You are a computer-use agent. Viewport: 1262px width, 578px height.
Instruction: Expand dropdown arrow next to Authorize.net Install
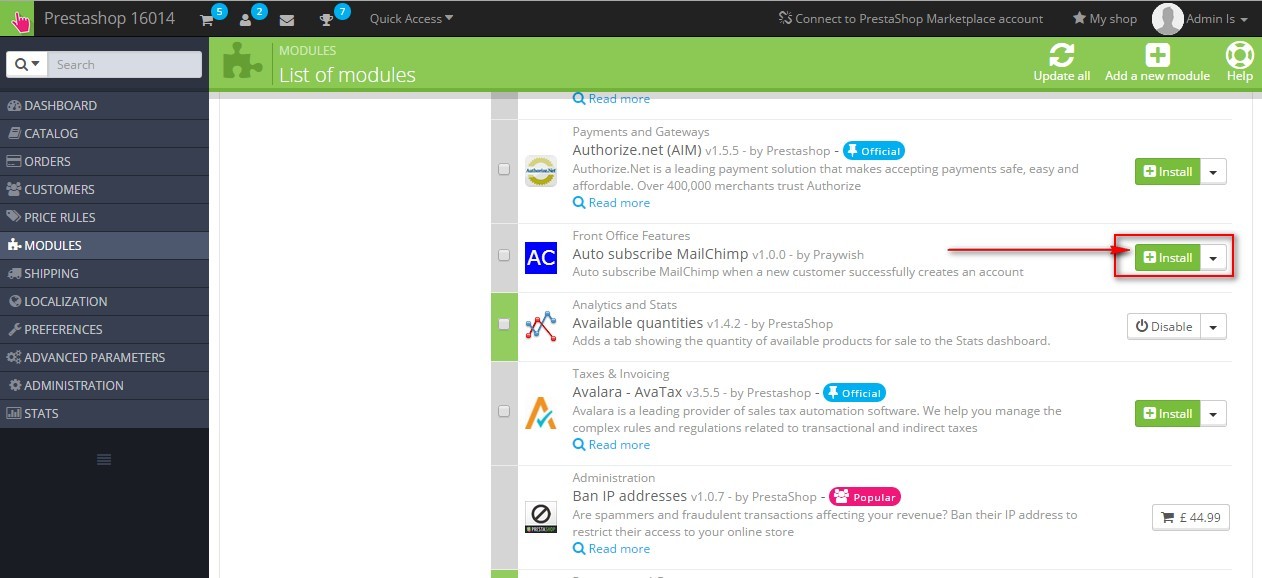[1213, 172]
